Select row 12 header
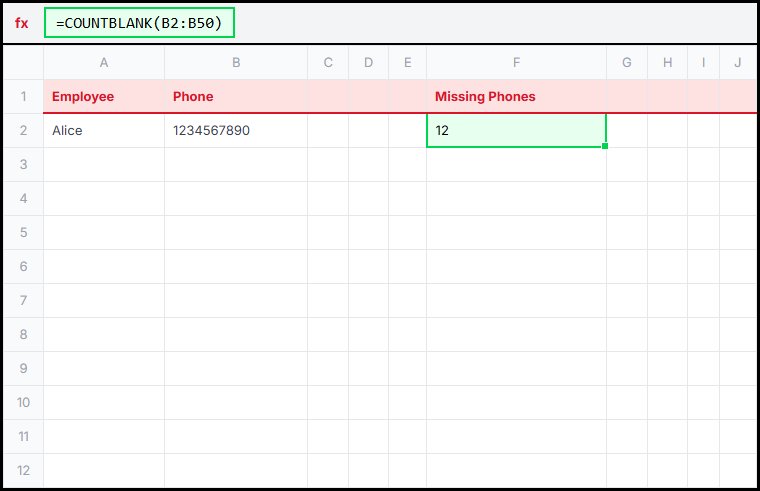The image size is (760, 491). click(23, 471)
